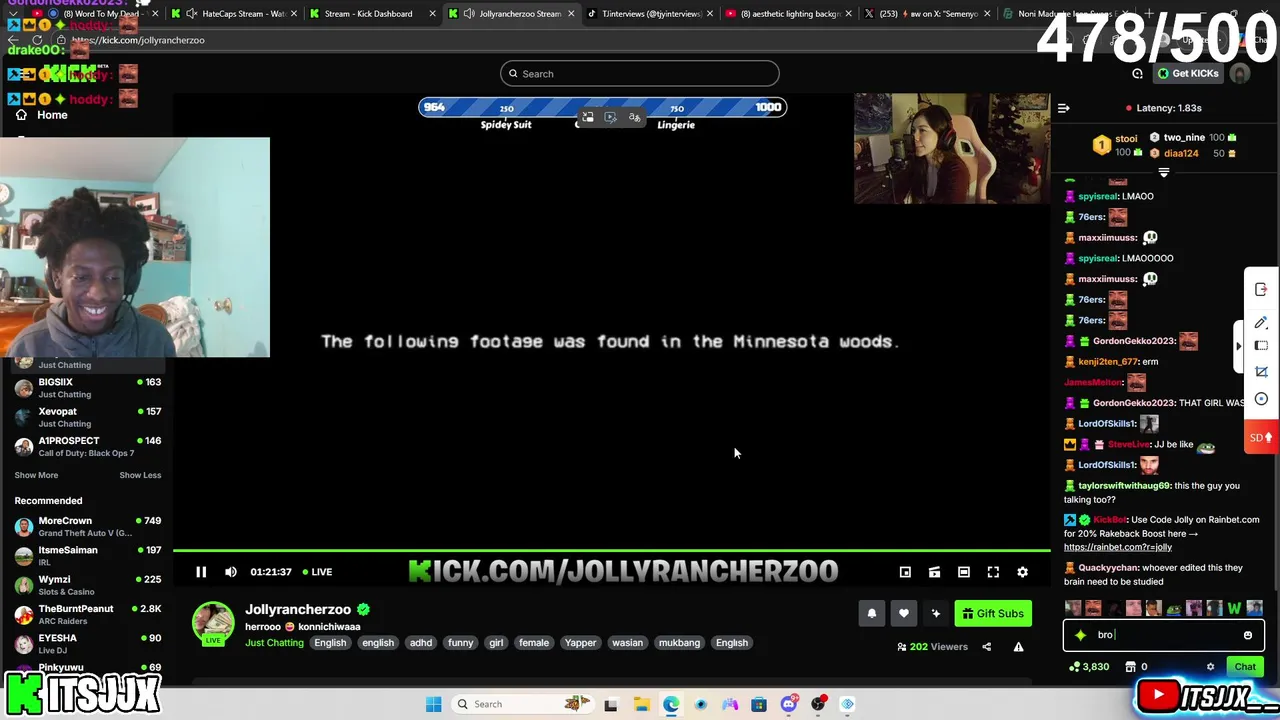Open ItsmeSaiman recommended channel

(88, 555)
